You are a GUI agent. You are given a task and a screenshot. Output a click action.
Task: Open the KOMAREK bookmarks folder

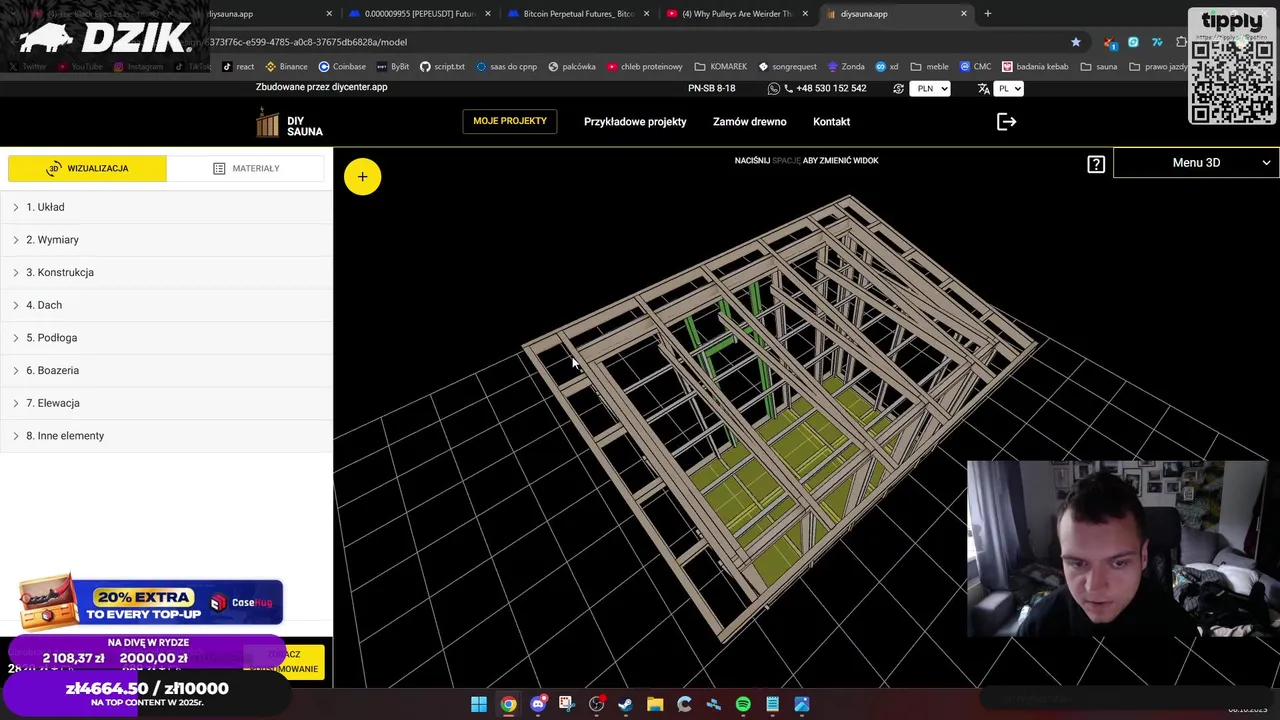pyautogui.click(x=720, y=67)
